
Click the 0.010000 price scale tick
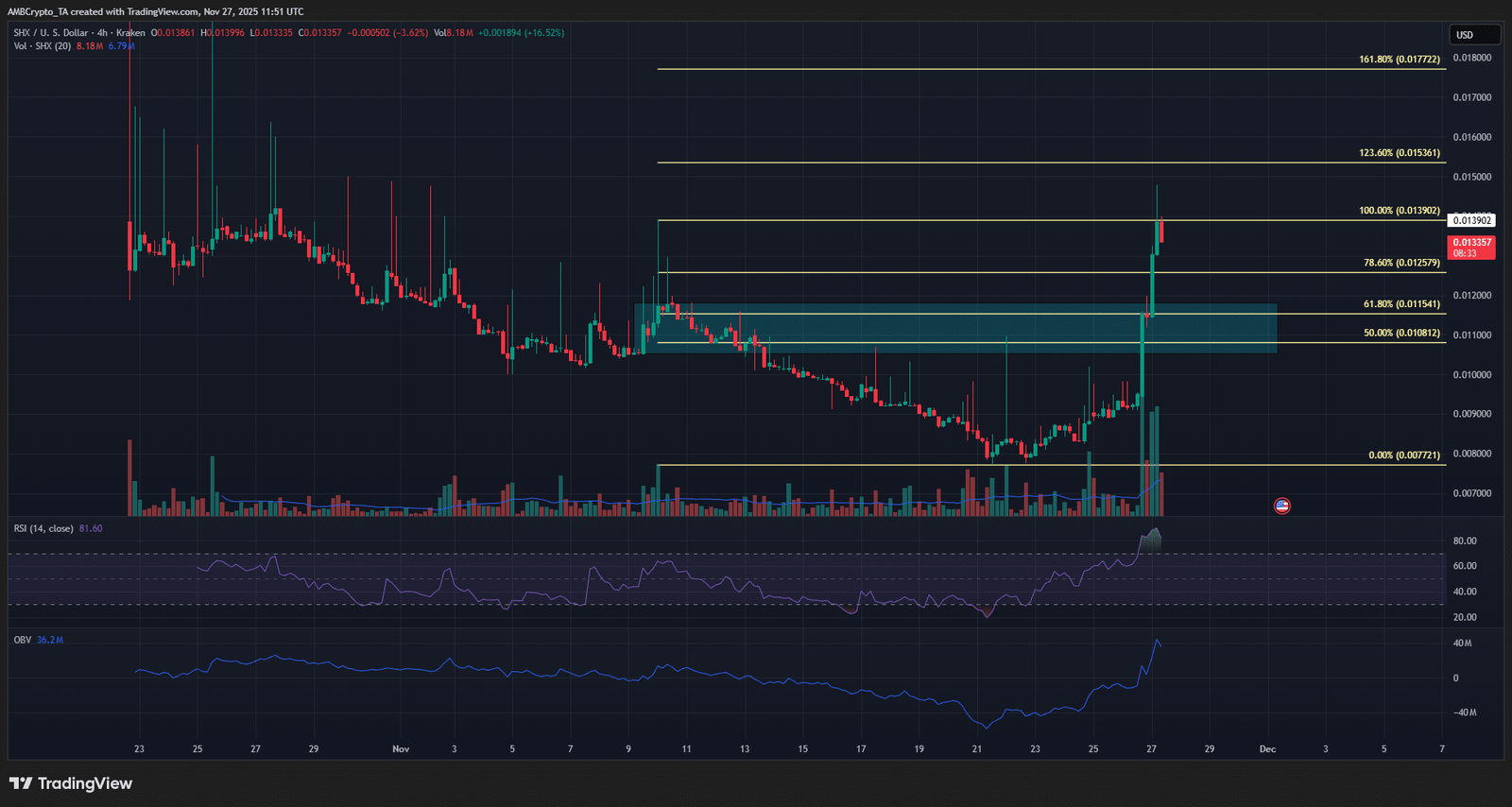(1471, 375)
